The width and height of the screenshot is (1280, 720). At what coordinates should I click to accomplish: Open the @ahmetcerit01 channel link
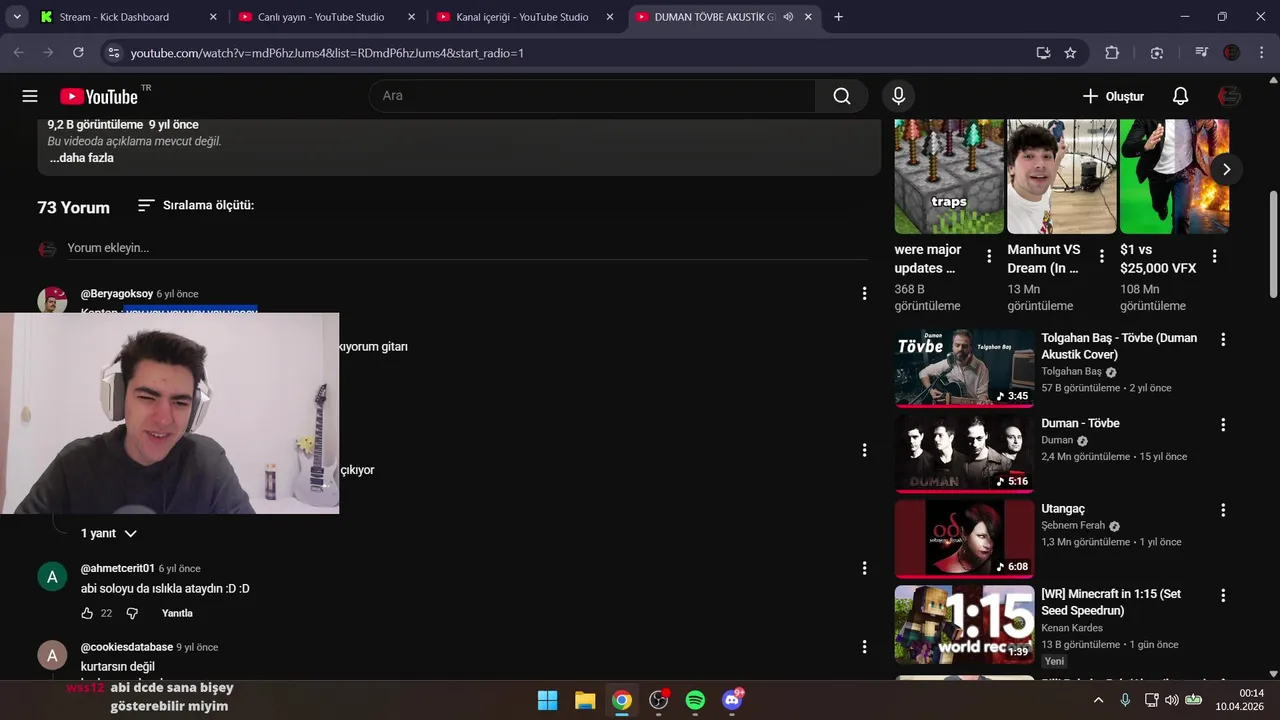(x=118, y=568)
